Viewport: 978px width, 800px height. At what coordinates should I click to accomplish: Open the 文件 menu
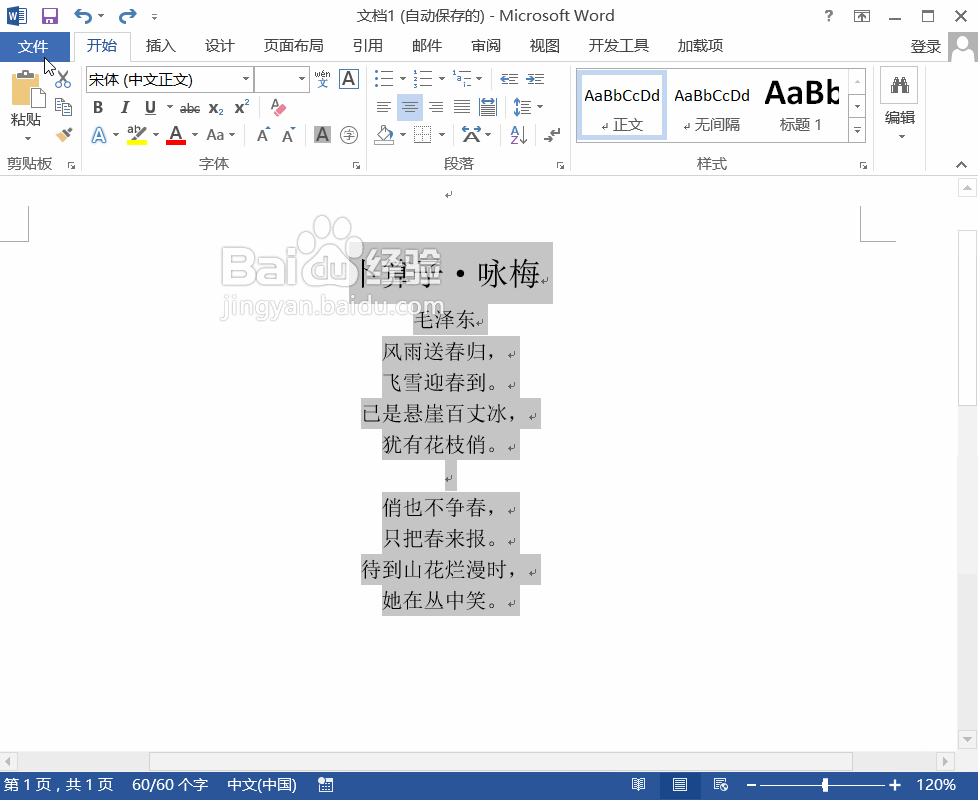[35, 45]
